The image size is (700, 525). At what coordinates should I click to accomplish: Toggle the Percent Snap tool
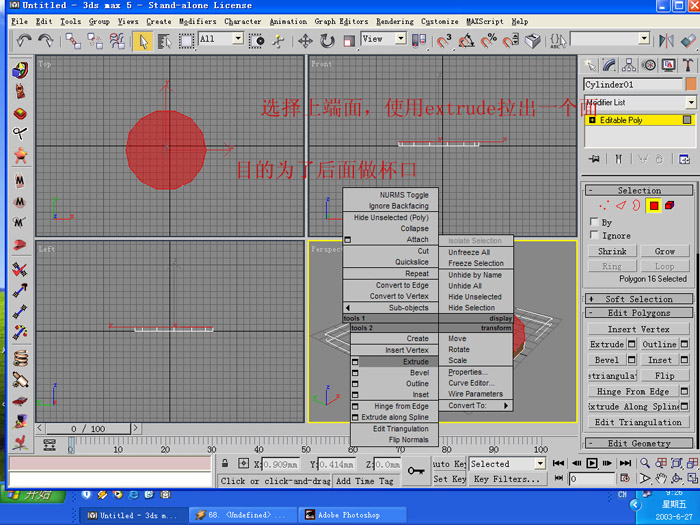click(488, 41)
